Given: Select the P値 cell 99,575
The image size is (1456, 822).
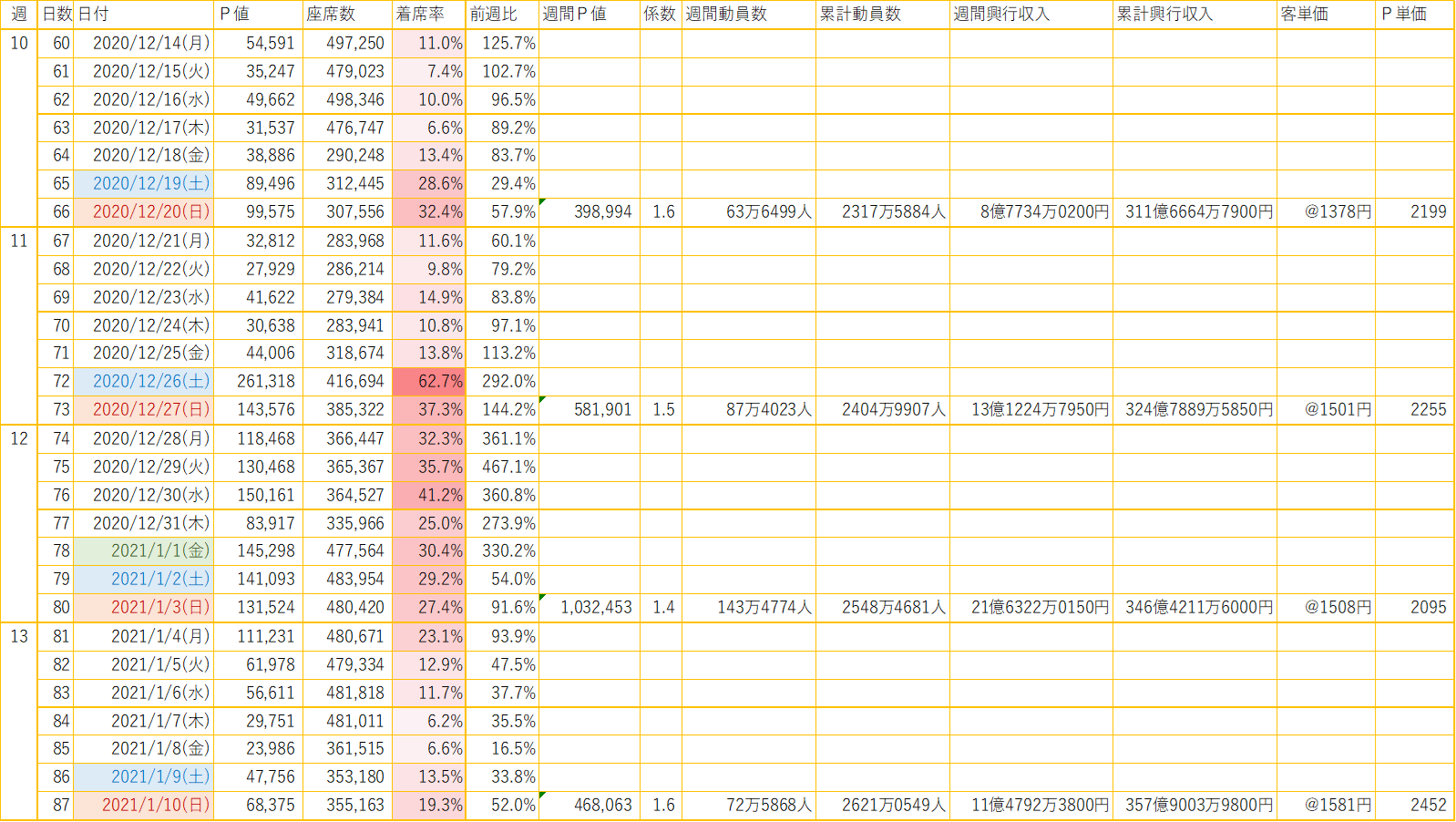Looking at the screenshot, I should coord(258,212).
